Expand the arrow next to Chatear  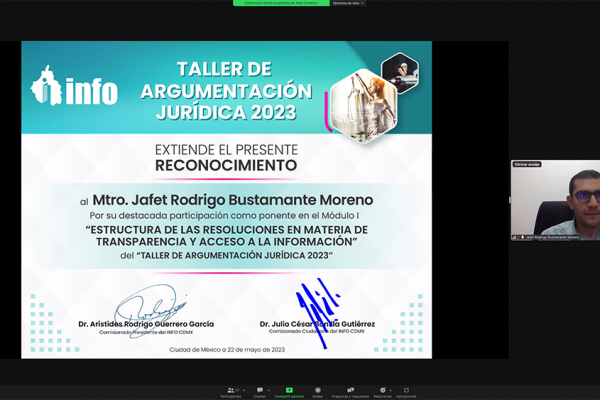[x=269, y=390]
